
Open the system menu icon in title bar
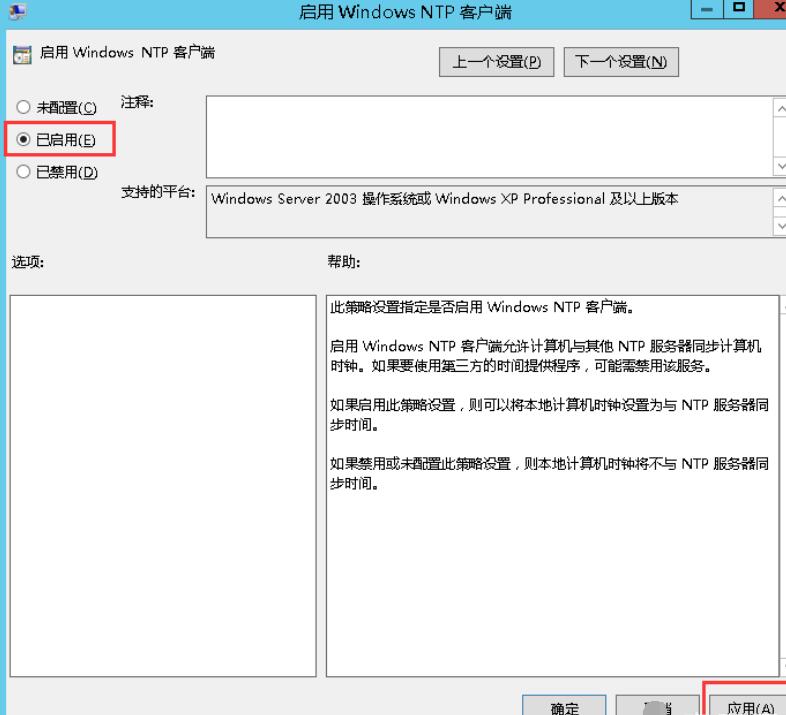coord(17,11)
